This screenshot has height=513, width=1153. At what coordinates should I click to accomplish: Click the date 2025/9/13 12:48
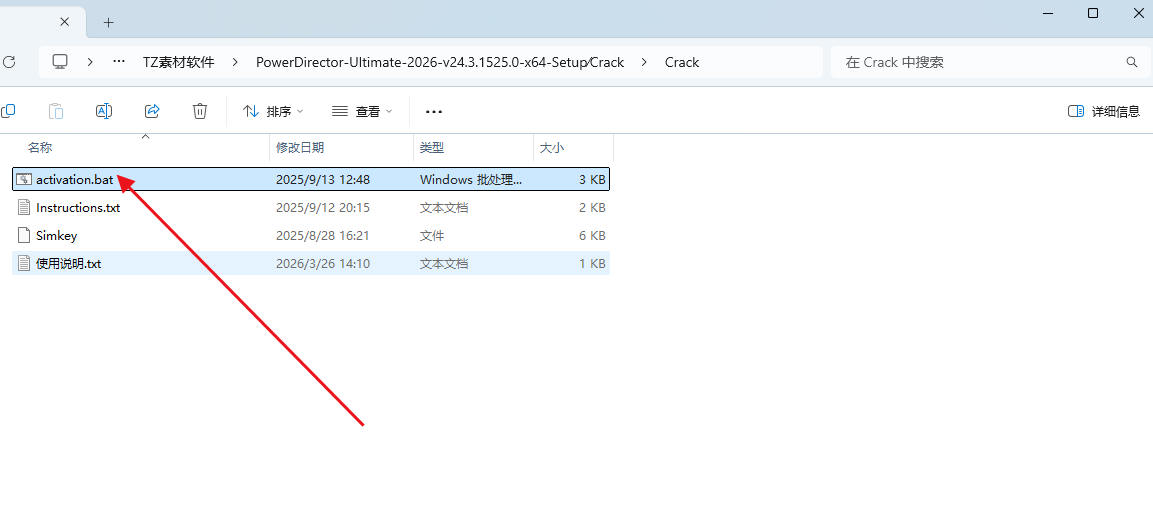(x=323, y=179)
